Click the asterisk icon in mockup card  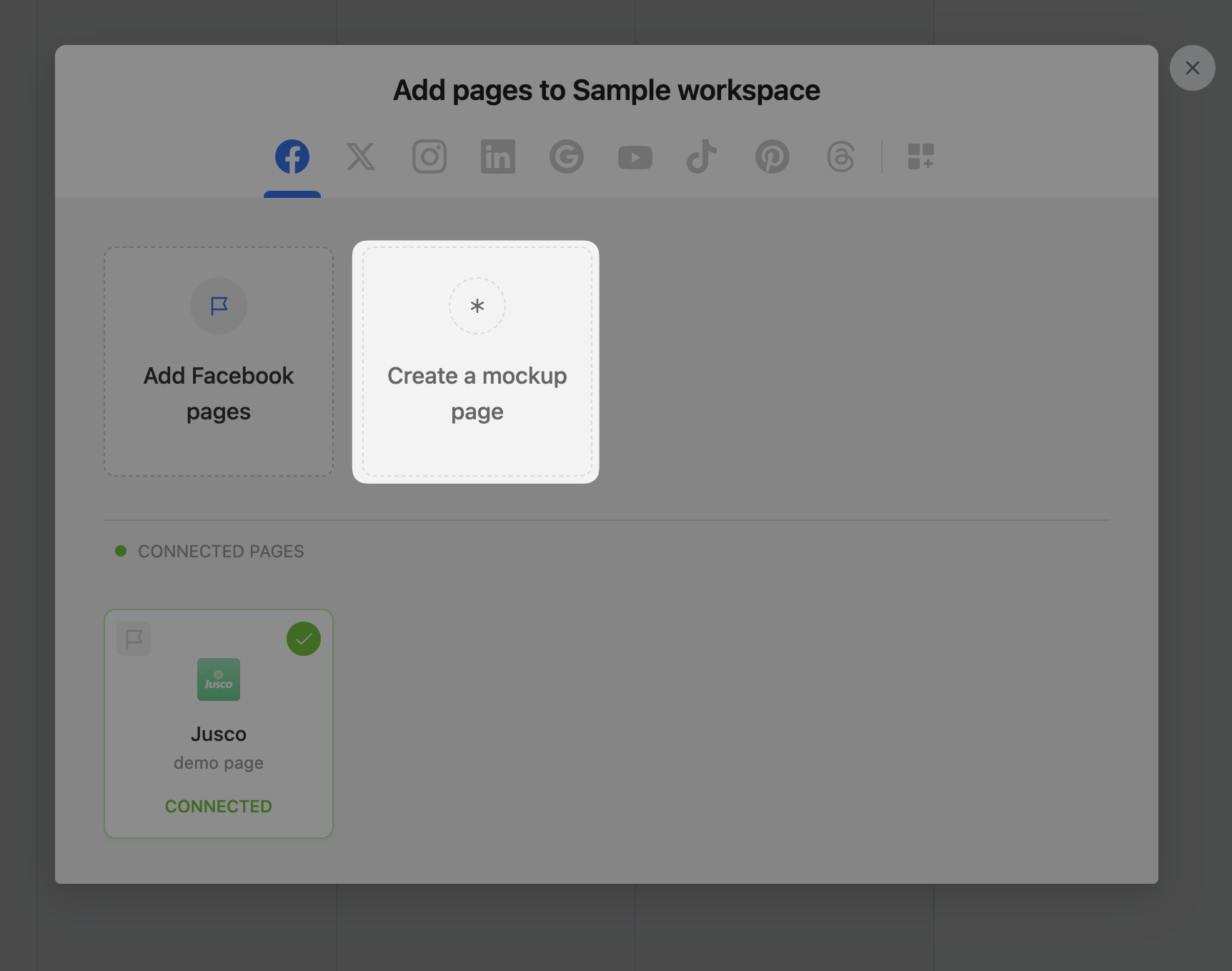(477, 306)
